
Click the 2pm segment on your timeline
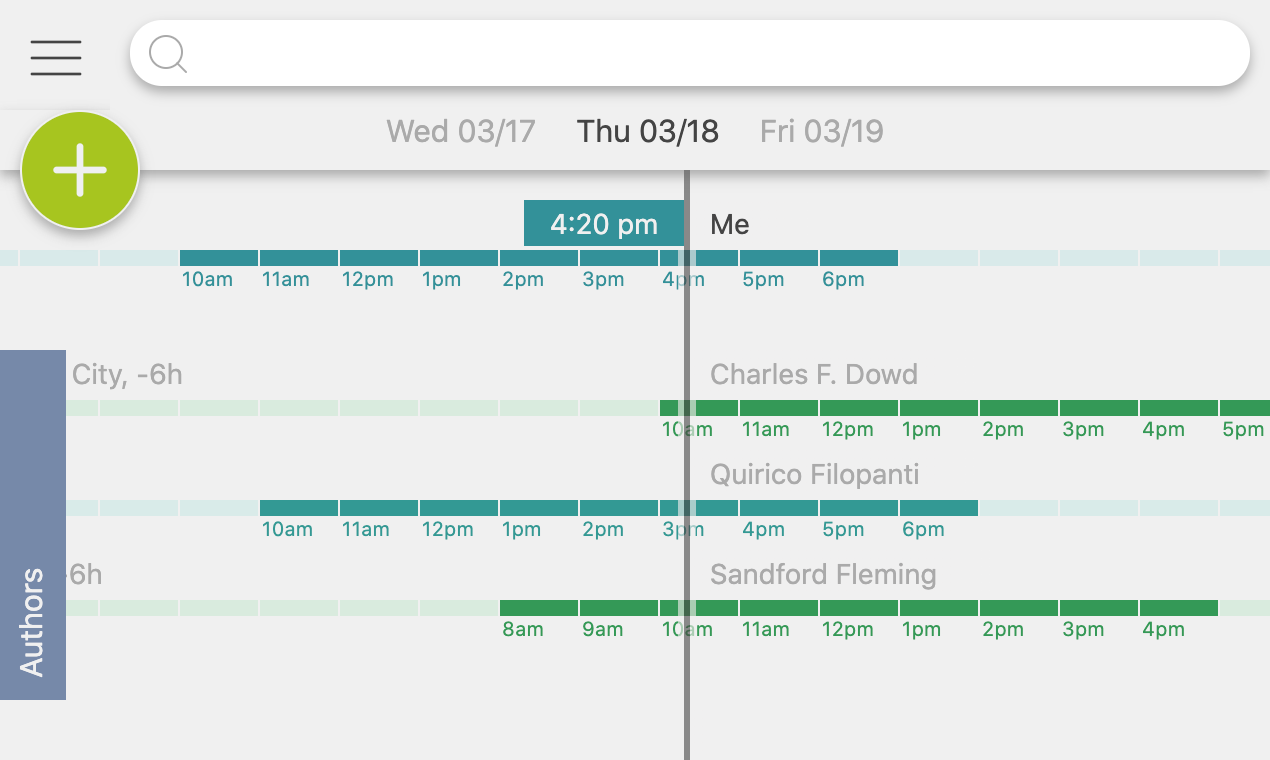(538, 256)
